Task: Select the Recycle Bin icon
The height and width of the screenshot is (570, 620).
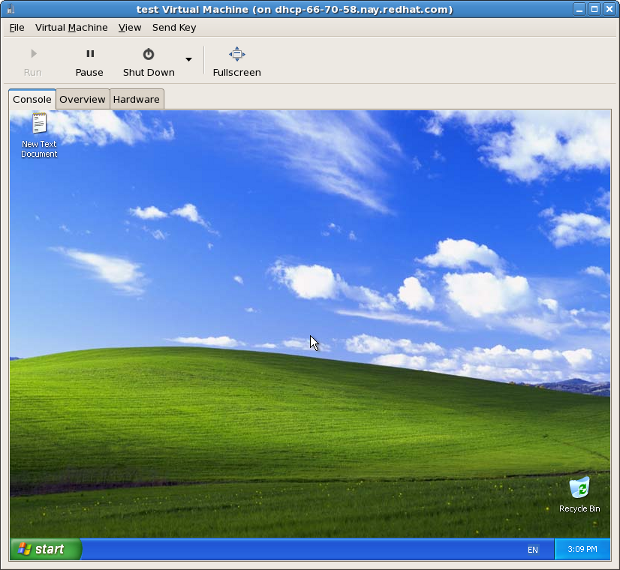Action: click(x=579, y=495)
